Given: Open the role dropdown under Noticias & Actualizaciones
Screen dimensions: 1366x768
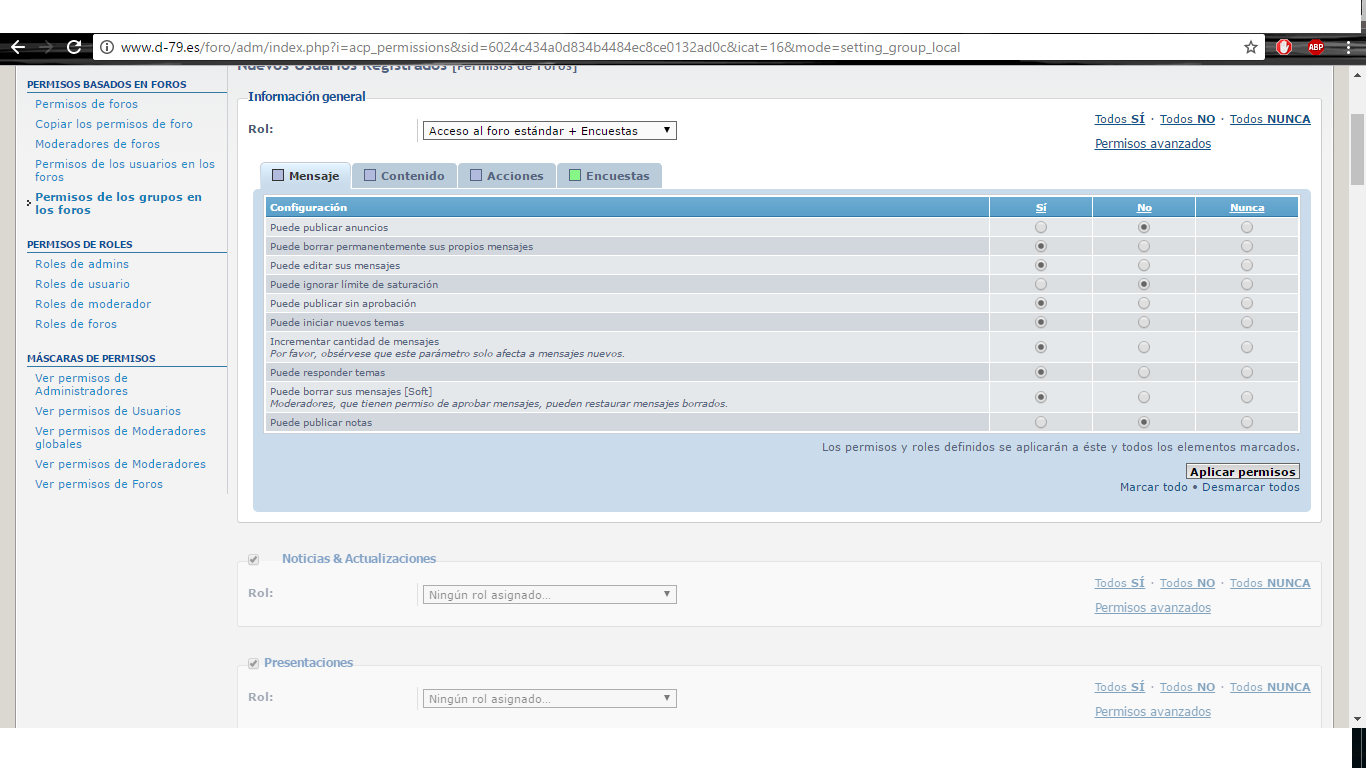Looking at the screenshot, I should tap(549, 595).
